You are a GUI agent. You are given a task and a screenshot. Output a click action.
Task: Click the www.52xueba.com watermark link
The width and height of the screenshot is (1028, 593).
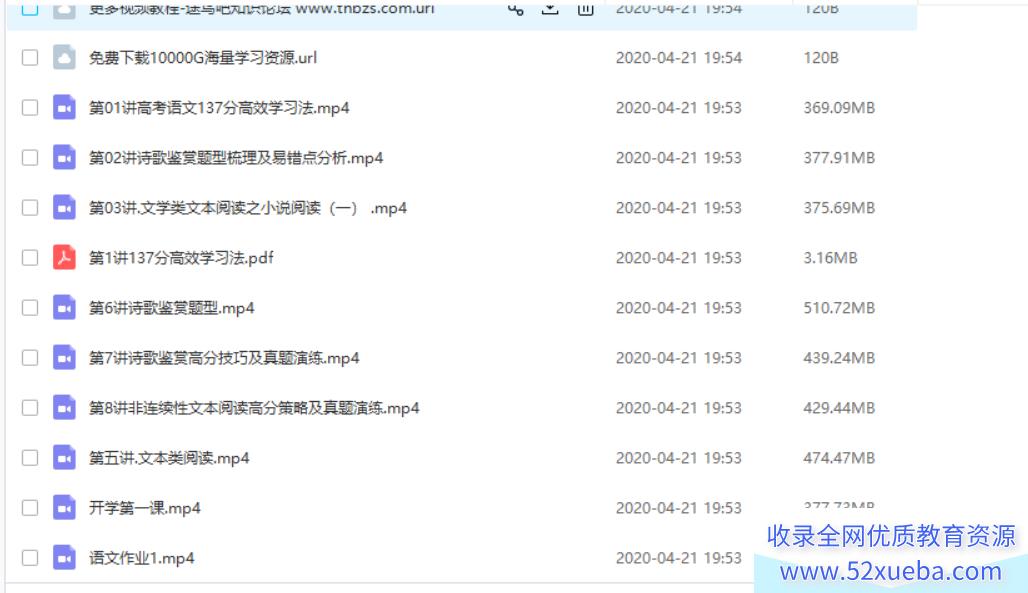(890, 571)
